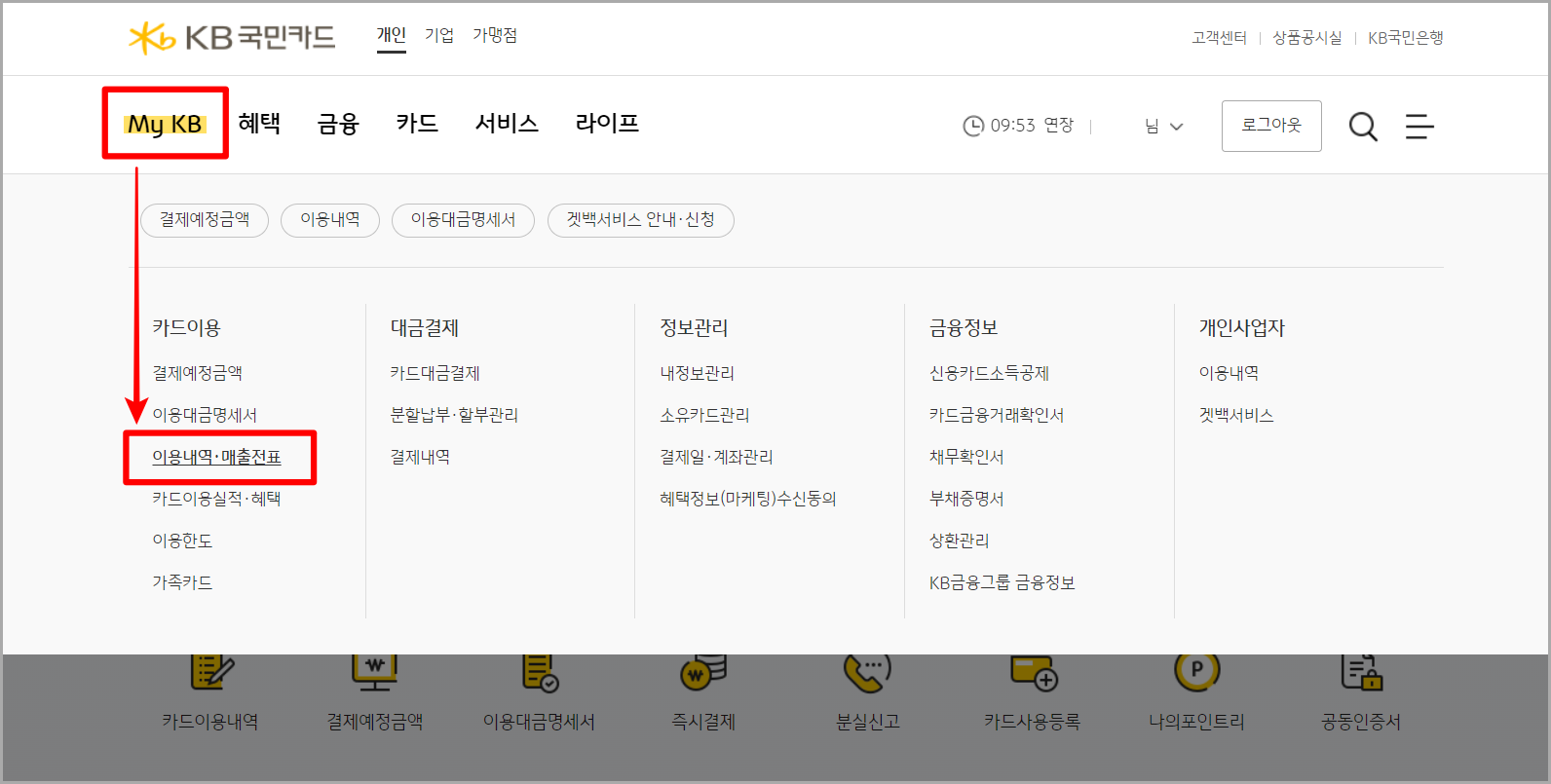The width and height of the screenshot is (1551, 784).
Task: Select the 기업 tab
Action: pyautogui.click(x=439, y=35)
